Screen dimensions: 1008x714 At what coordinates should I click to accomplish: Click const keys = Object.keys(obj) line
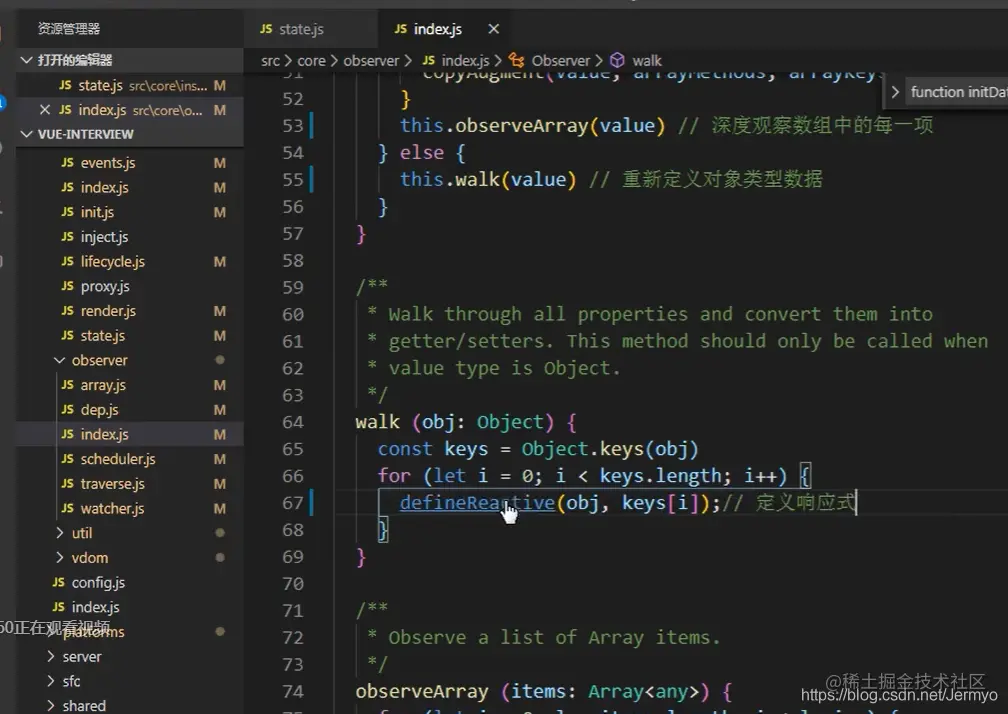point(538,449)
